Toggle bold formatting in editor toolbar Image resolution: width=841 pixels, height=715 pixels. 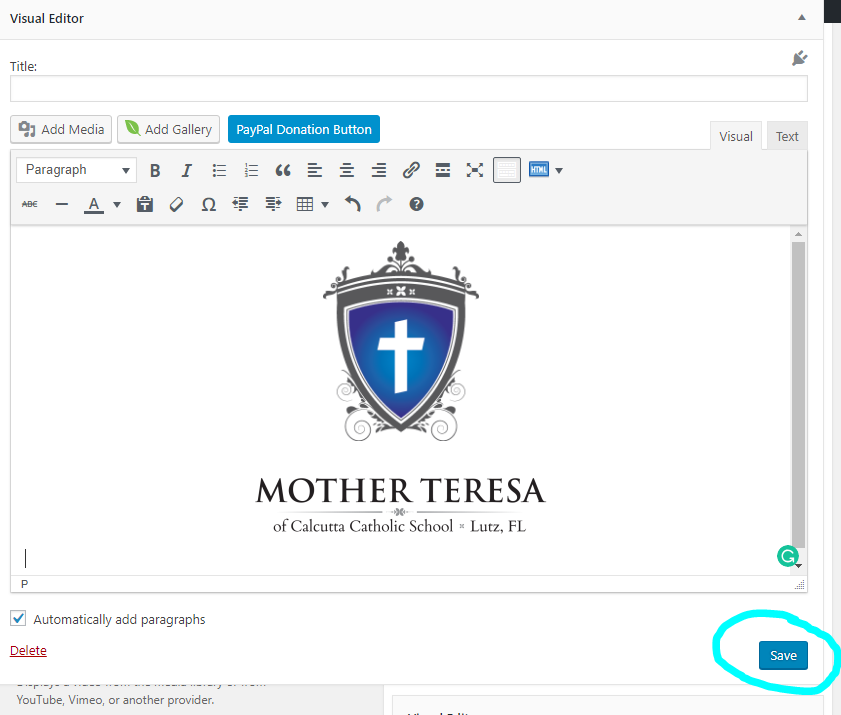(155, 170)
